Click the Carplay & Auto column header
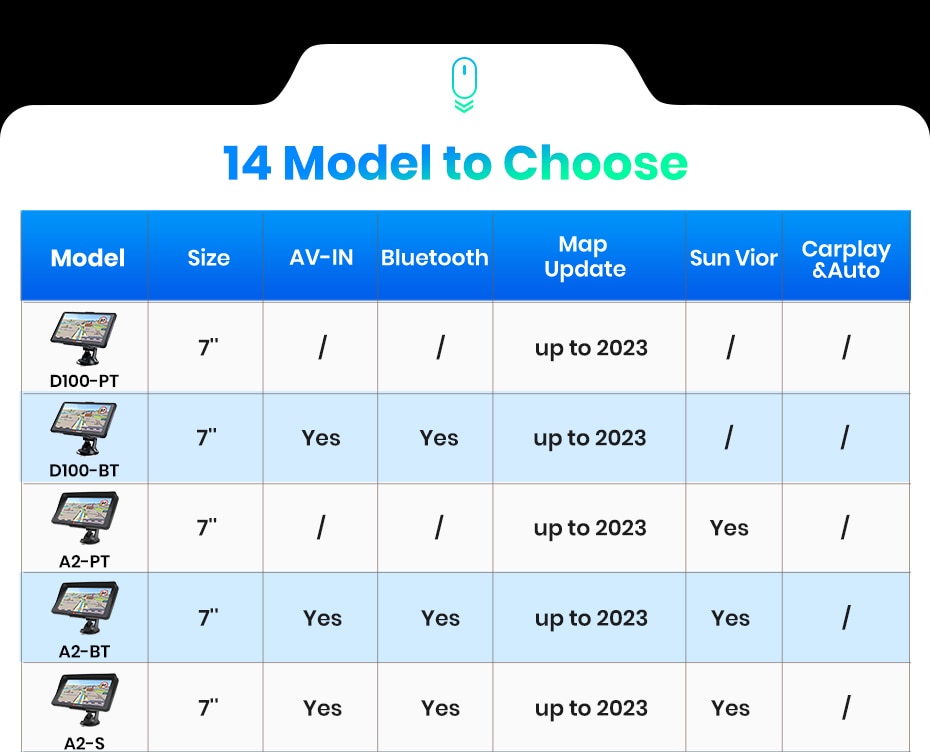 pyautogui.click(x=846, y=258)
